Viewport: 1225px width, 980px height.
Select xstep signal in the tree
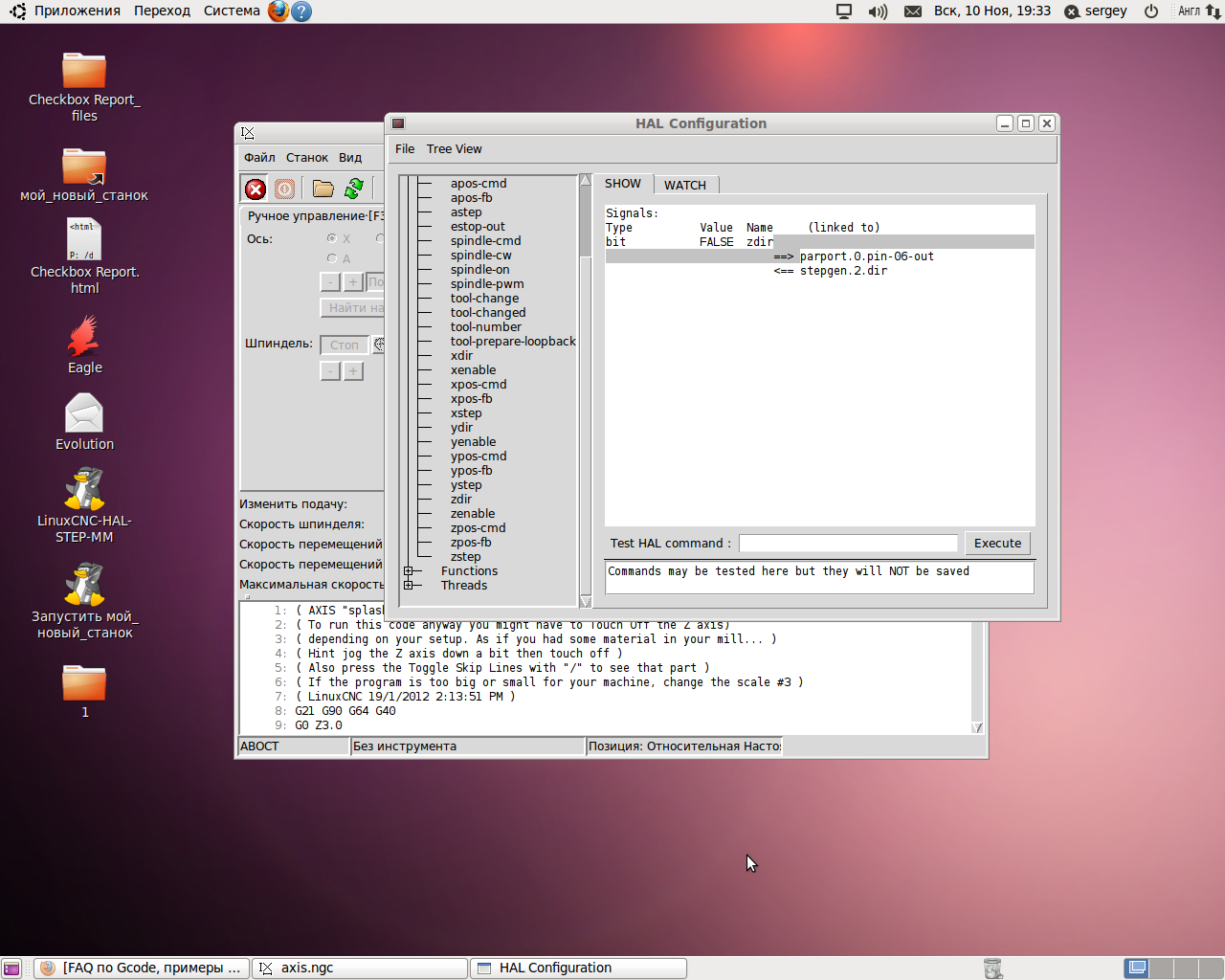[x=466, y=413]
